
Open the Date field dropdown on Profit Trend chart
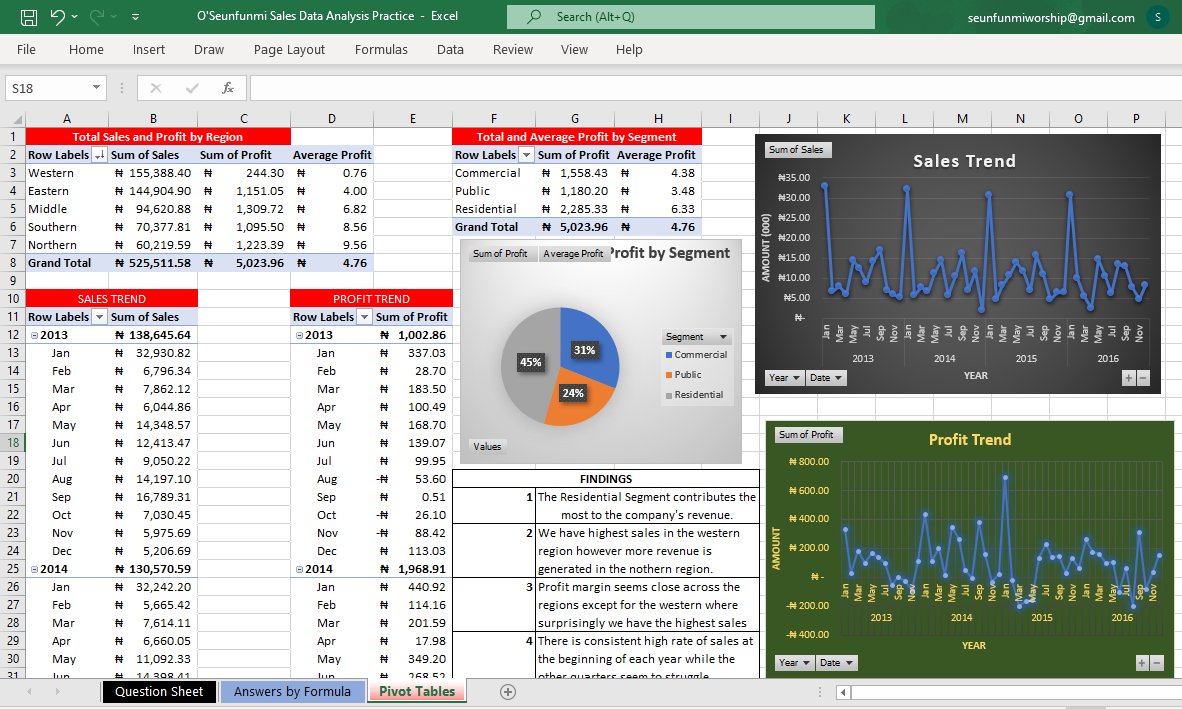837,662
